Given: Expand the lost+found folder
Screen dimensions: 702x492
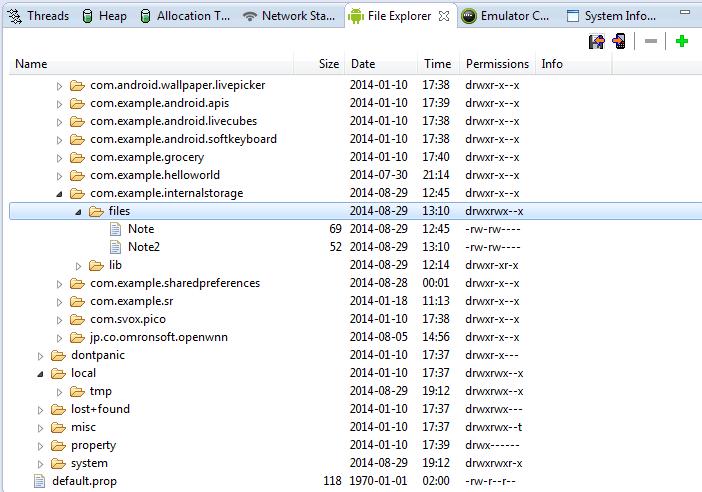Looking at the screenshot, I should point(40,410).
